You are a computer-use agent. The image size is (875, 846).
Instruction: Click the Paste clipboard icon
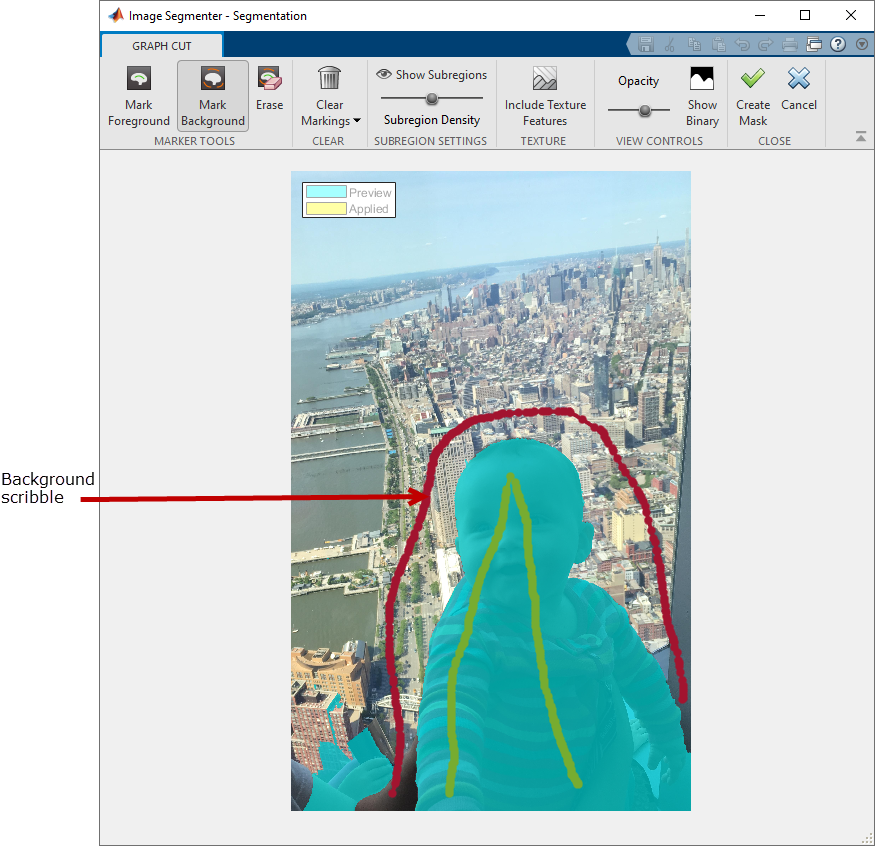[x=719, y=45]
